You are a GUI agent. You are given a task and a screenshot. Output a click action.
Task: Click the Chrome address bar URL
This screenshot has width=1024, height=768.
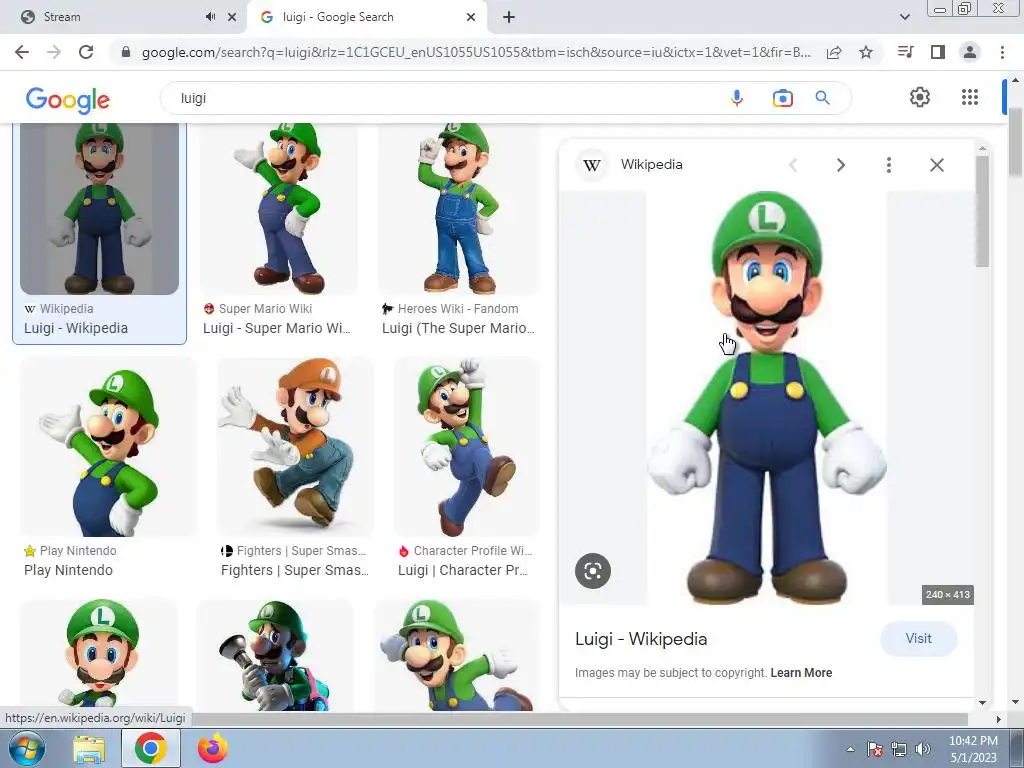(x=476, y=52)
